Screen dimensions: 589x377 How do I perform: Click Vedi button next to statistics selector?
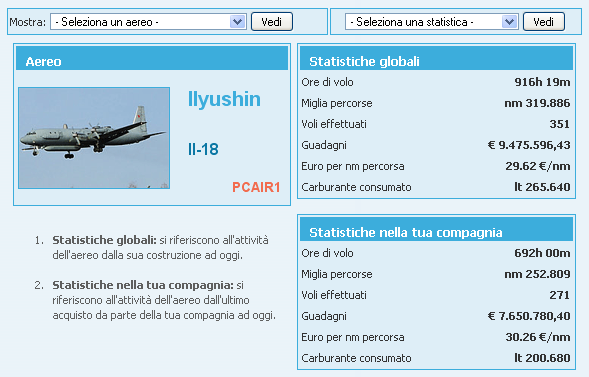(x=544, y=22)
